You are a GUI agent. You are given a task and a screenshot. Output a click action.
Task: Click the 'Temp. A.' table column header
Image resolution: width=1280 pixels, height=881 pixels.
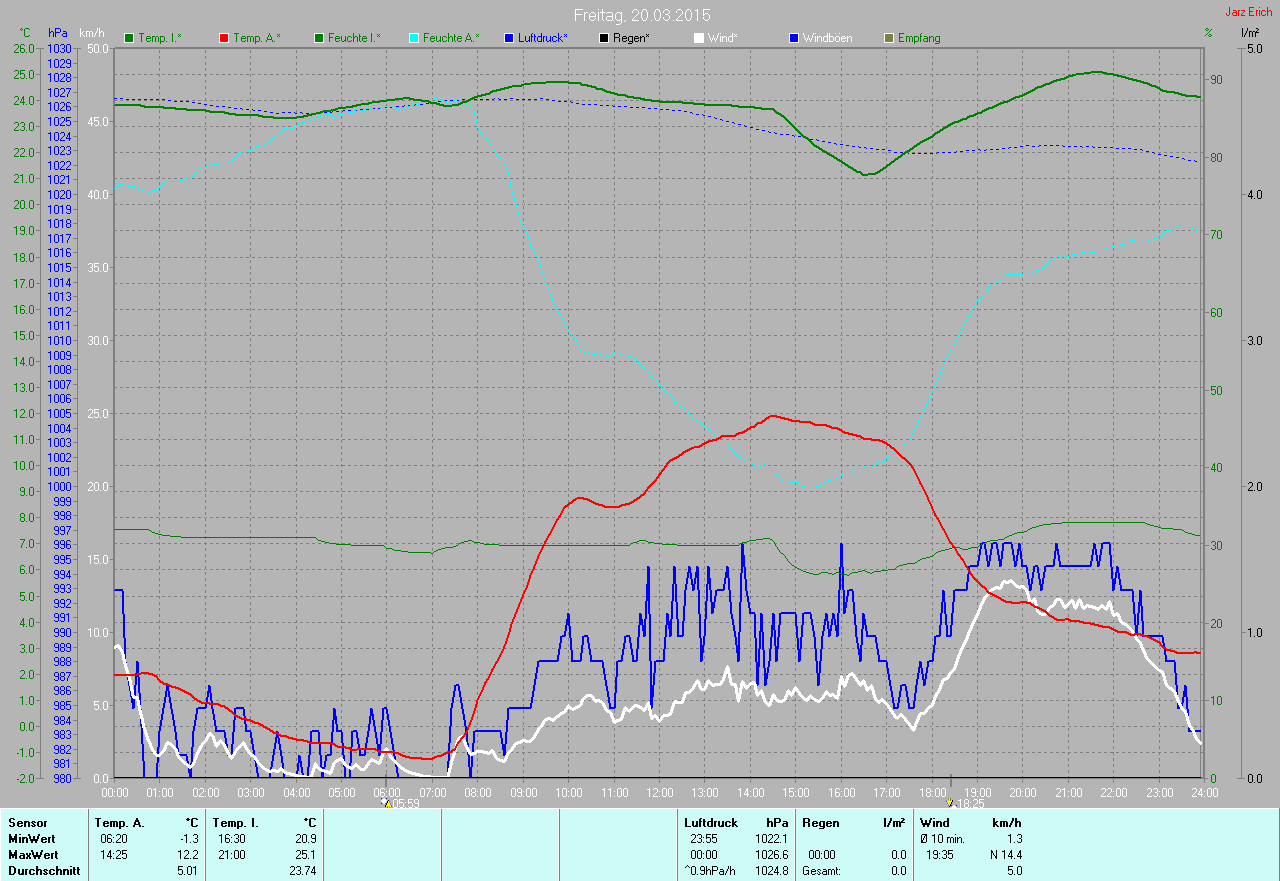coord(119,823)
